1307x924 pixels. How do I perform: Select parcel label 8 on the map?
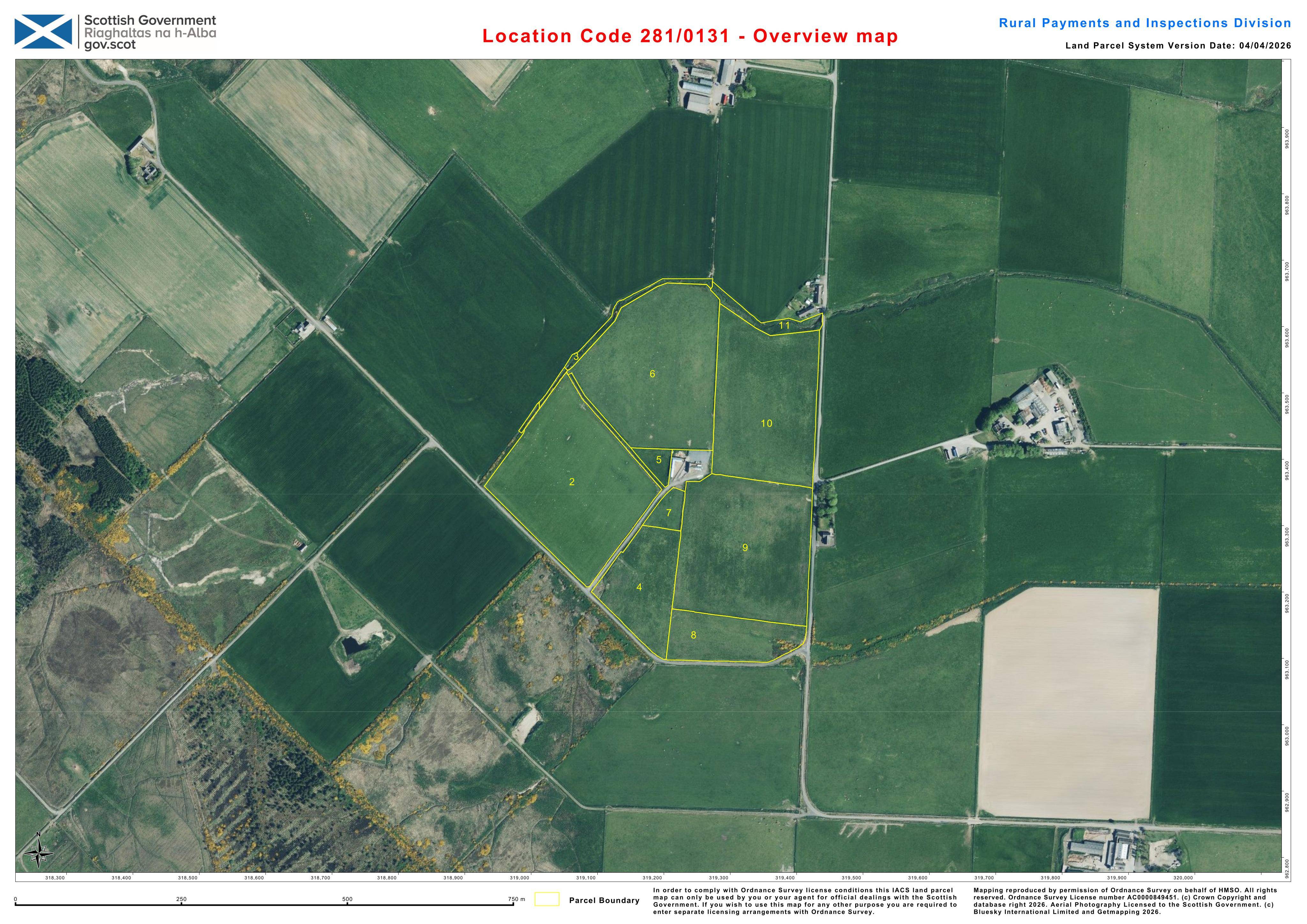[x=693, y=635]
